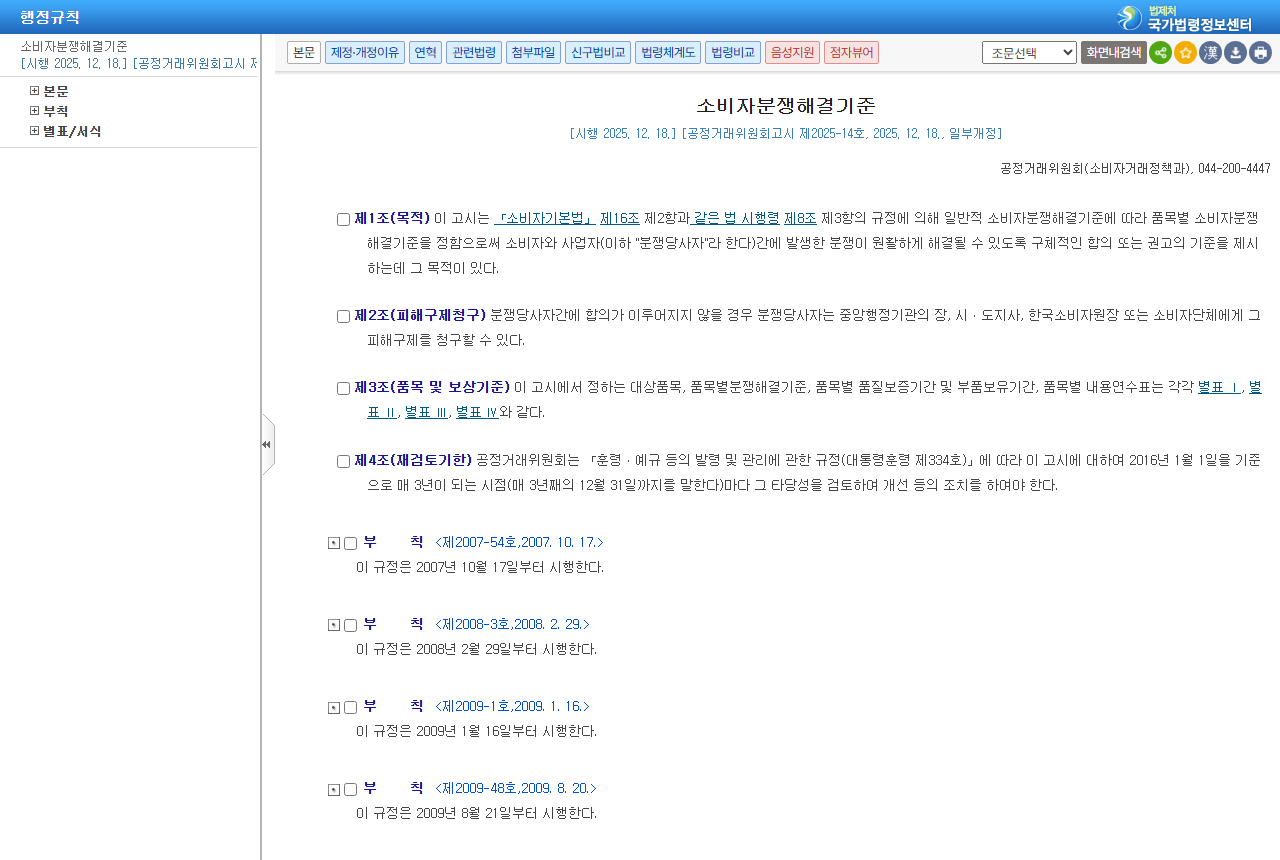Expand the 부칙 tree node
Screen dimensions: 1280x860
click(35, 111)
